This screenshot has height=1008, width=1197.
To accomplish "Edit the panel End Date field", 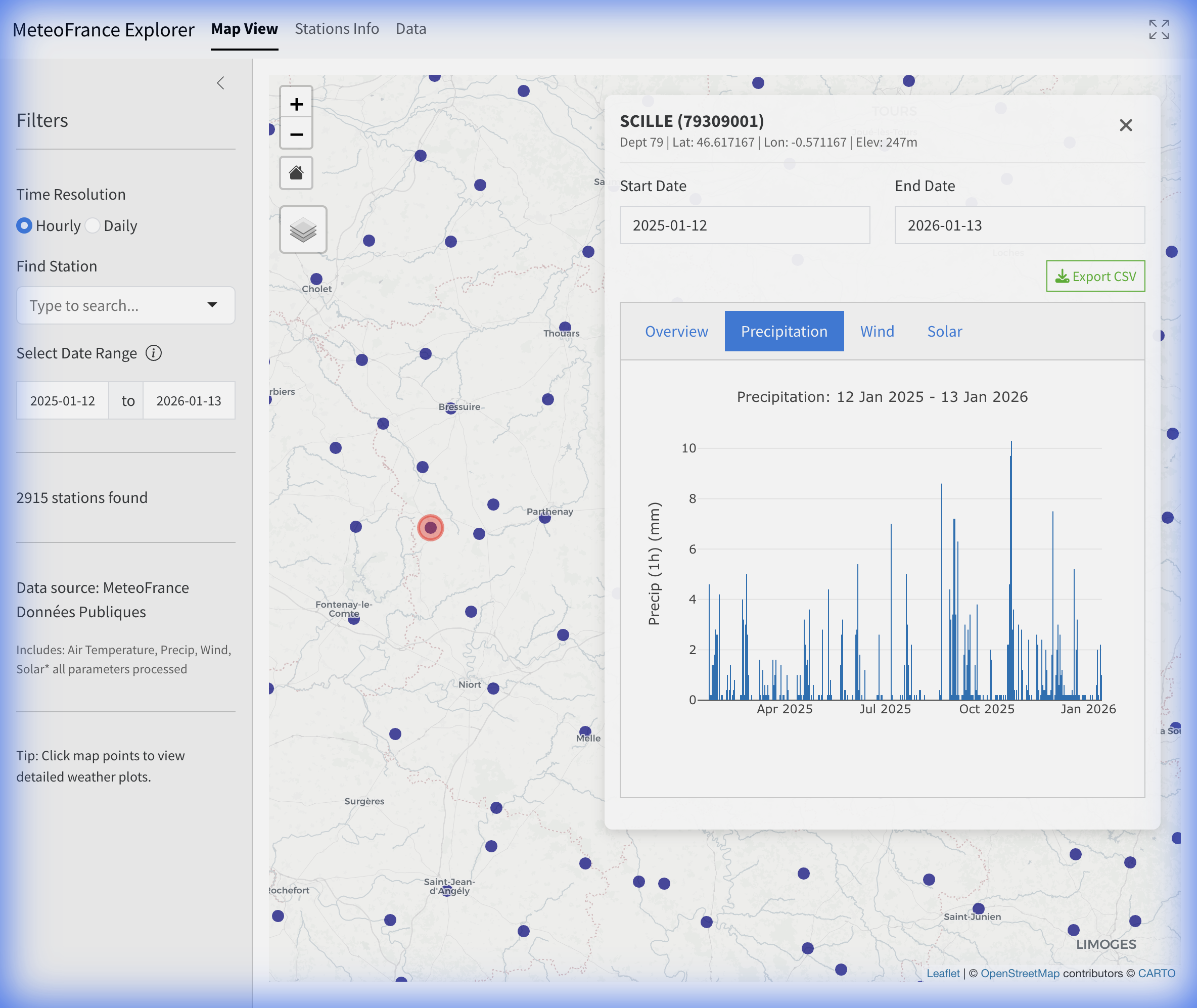I will (1019, 225).
